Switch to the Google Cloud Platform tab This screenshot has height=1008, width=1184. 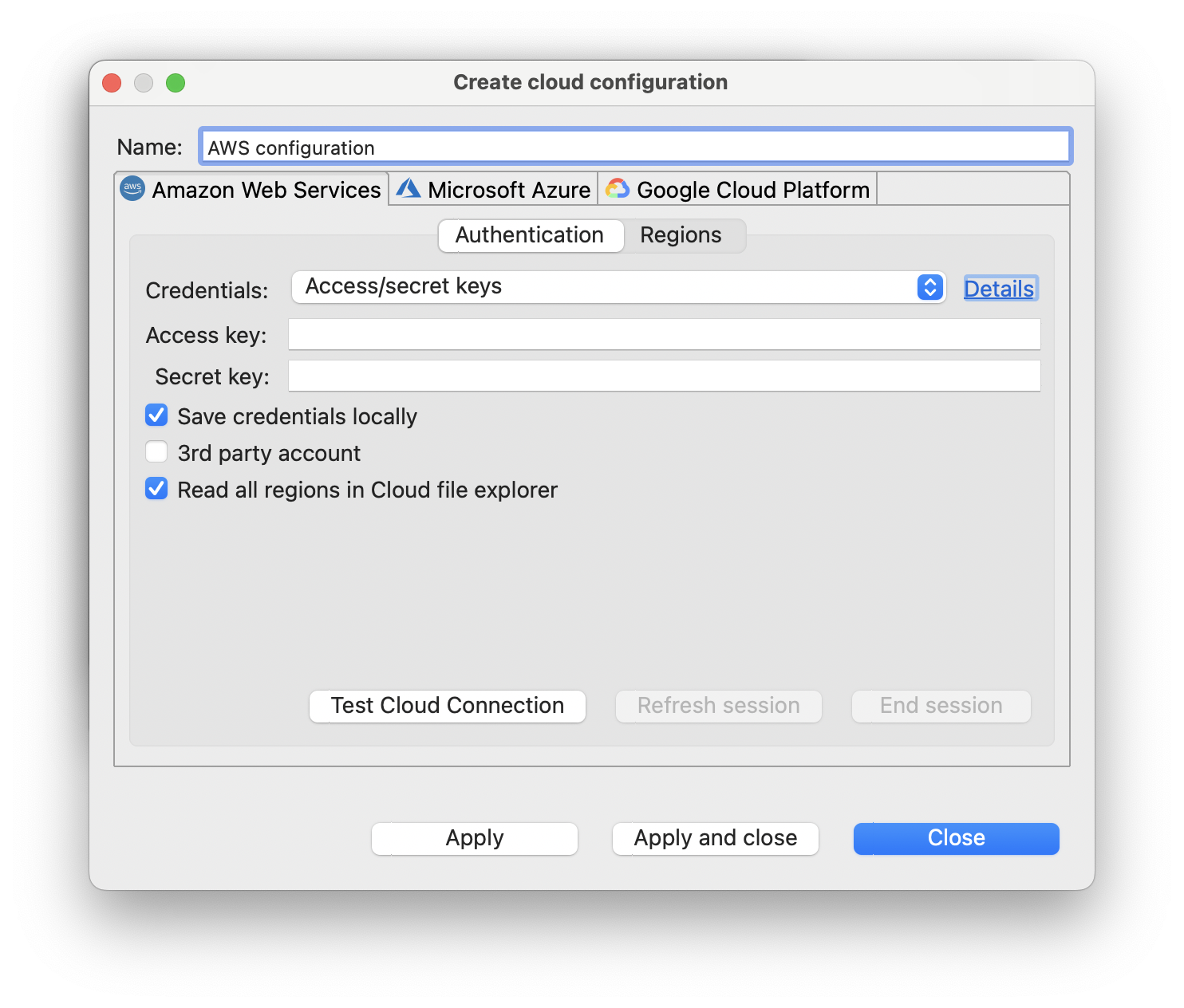click(x=736, y=189)
